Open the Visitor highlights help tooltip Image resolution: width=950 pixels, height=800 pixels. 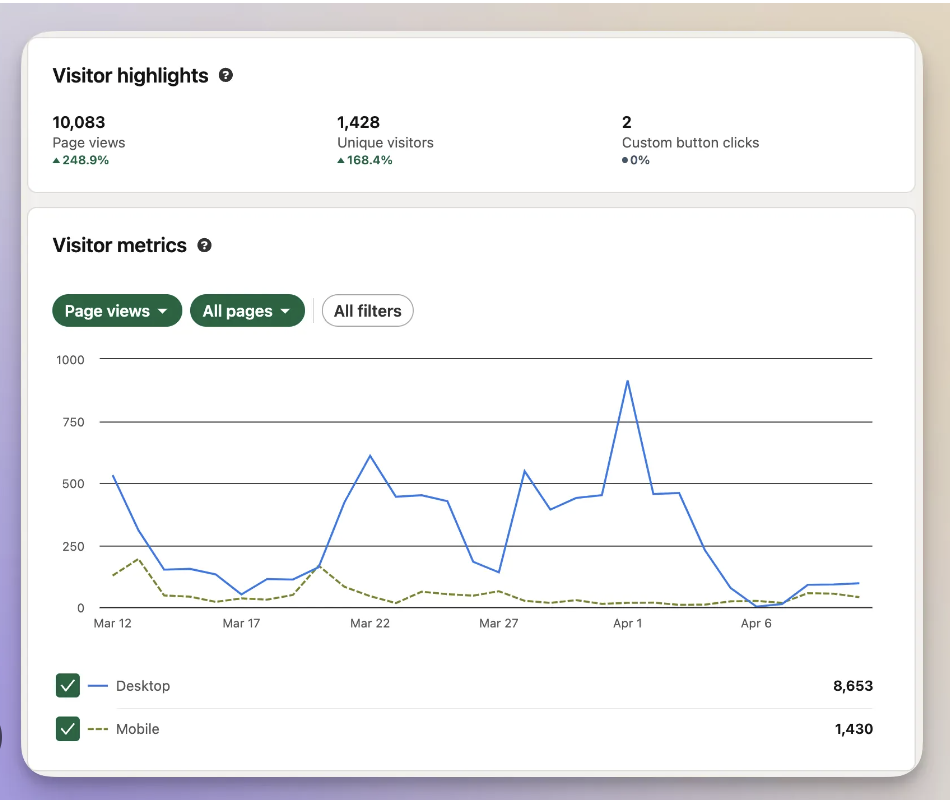(226, 75)
